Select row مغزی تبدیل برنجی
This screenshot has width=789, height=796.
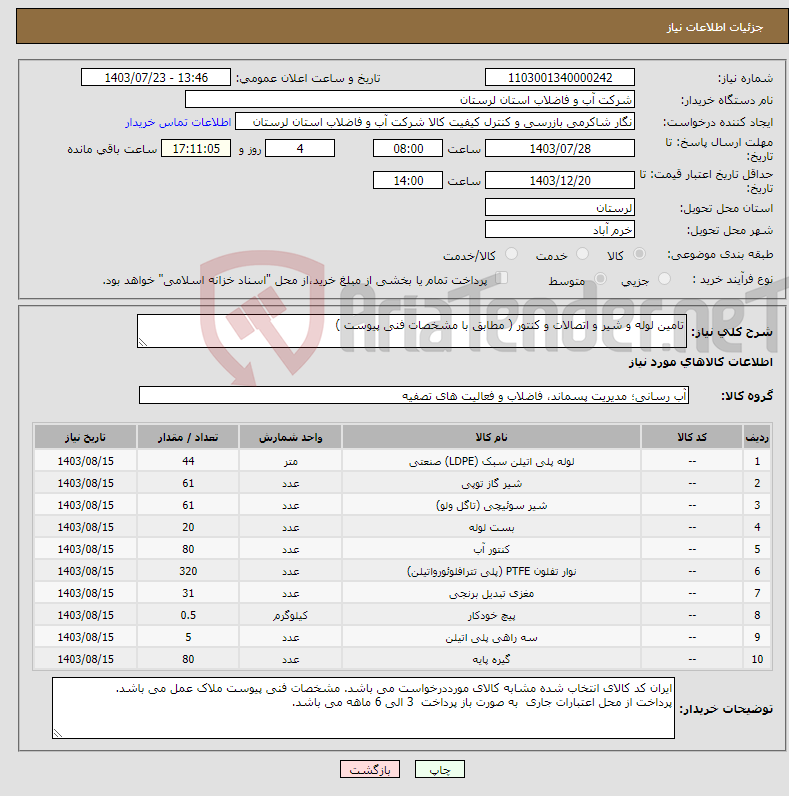point(402,593)
